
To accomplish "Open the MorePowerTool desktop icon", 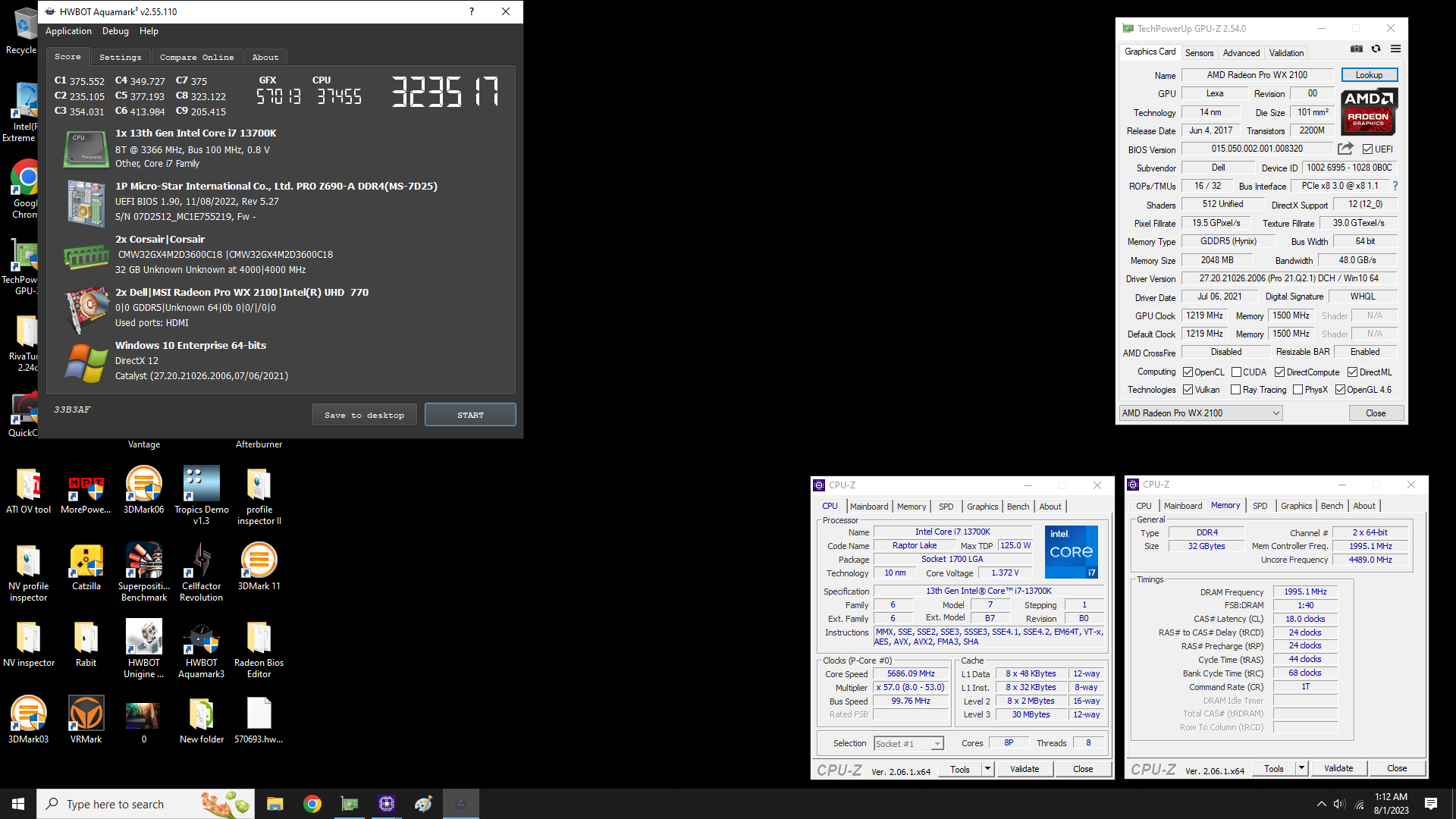I will [x=86, y=490].
